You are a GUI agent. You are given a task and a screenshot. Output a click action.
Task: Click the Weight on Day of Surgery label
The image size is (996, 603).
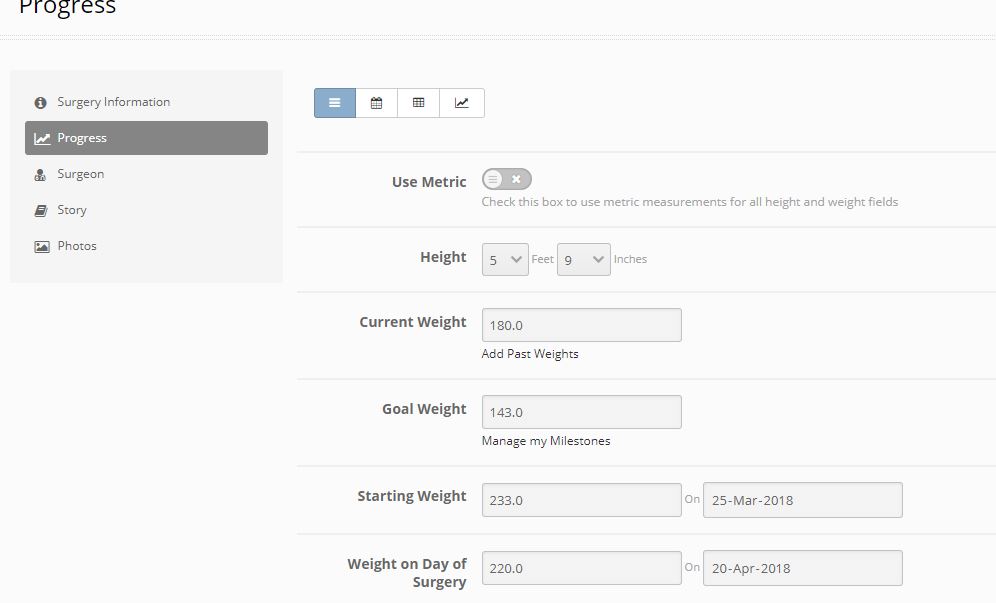[407, 573]
